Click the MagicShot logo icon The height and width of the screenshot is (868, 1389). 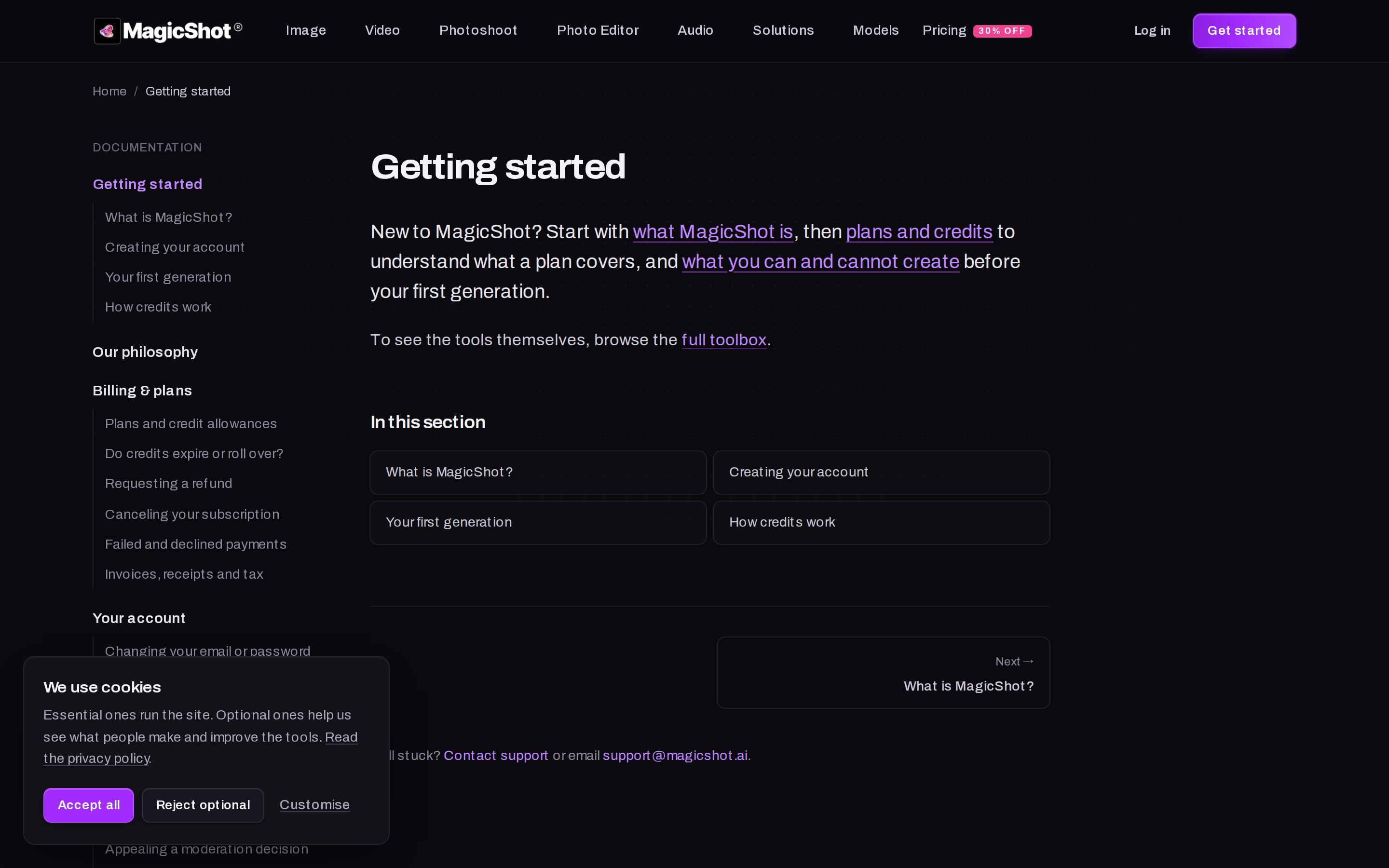108,31
